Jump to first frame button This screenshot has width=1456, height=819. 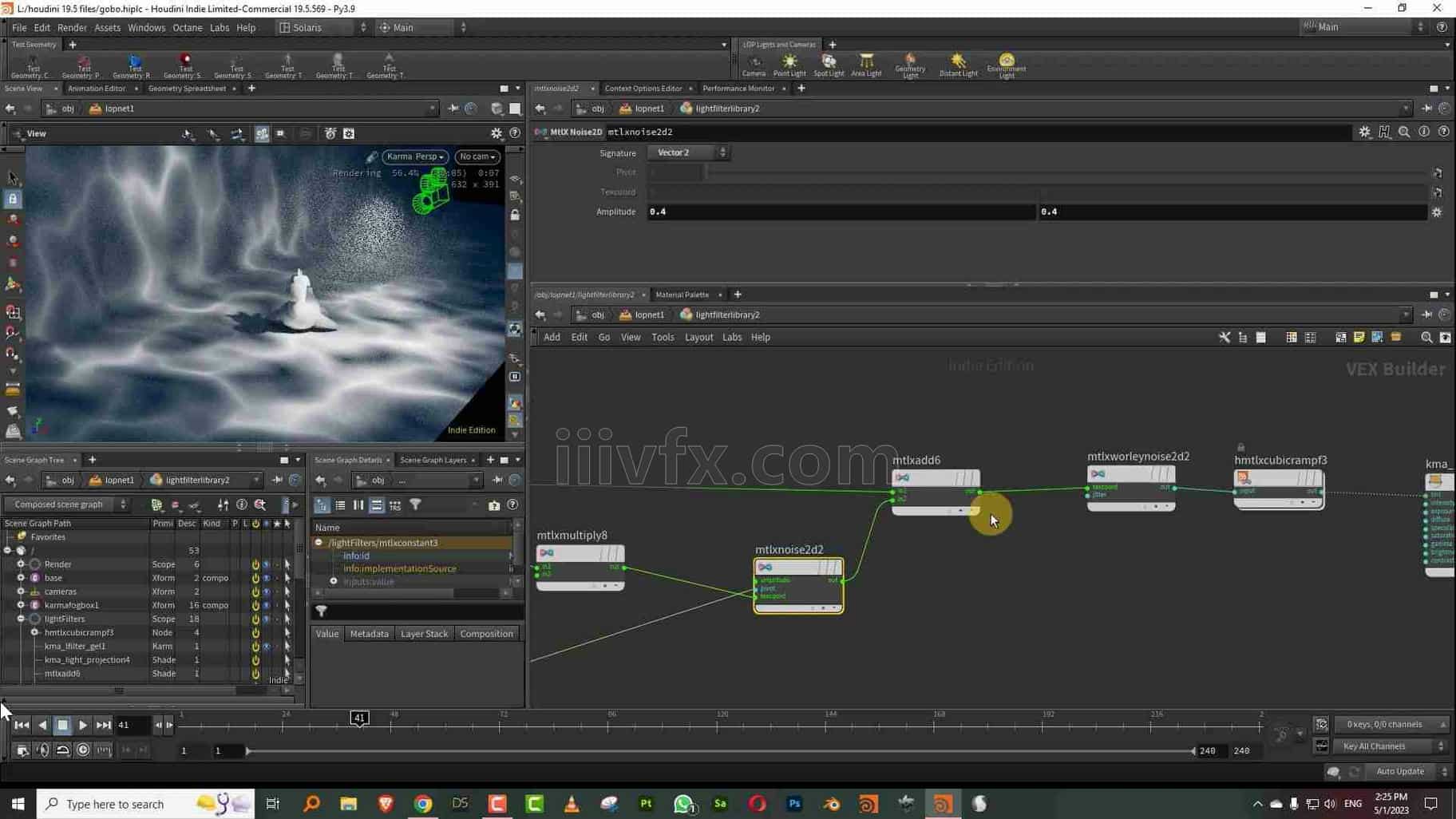coord(22,725)
